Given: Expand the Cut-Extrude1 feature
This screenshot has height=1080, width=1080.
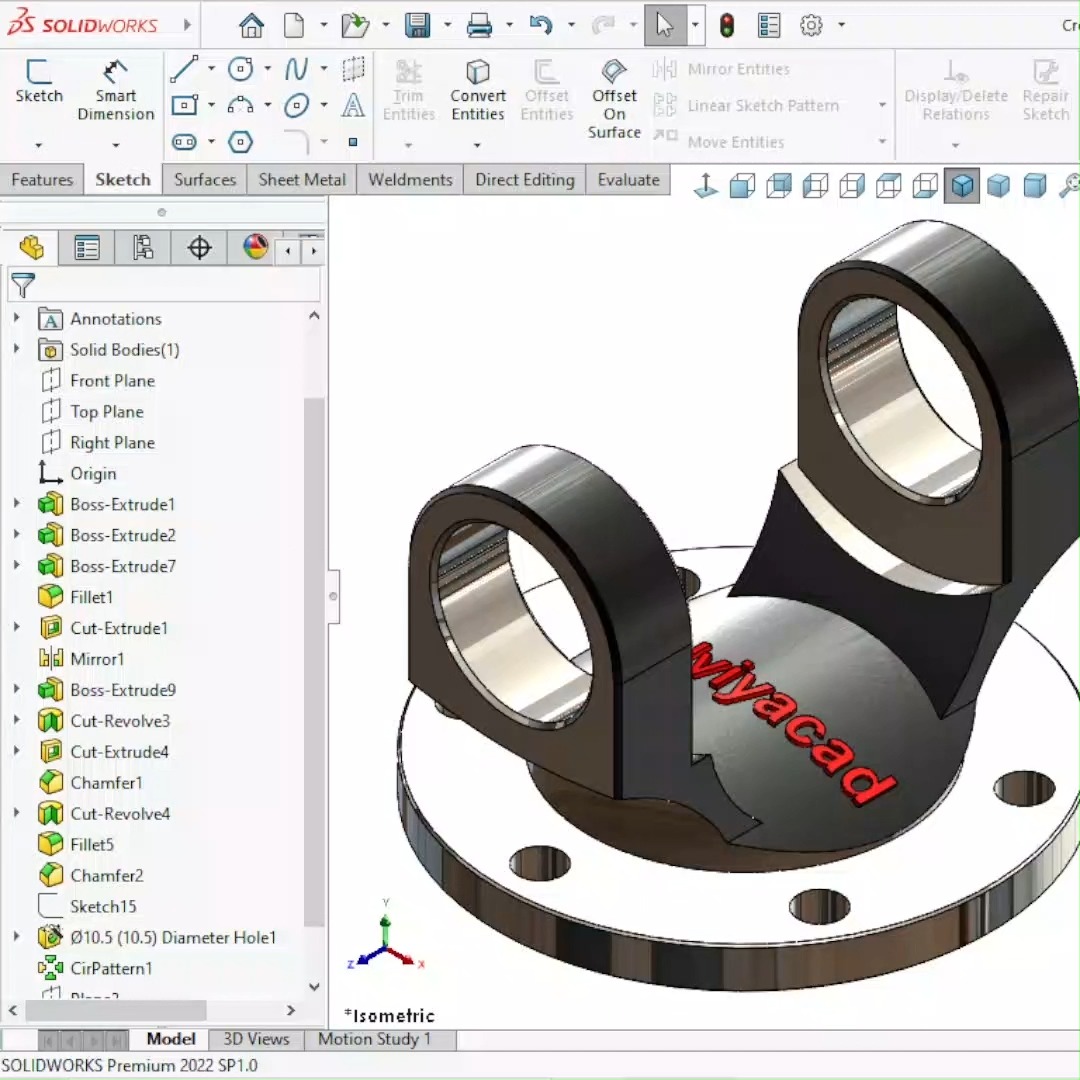Looking at the screenshot, I should [17, 627].
